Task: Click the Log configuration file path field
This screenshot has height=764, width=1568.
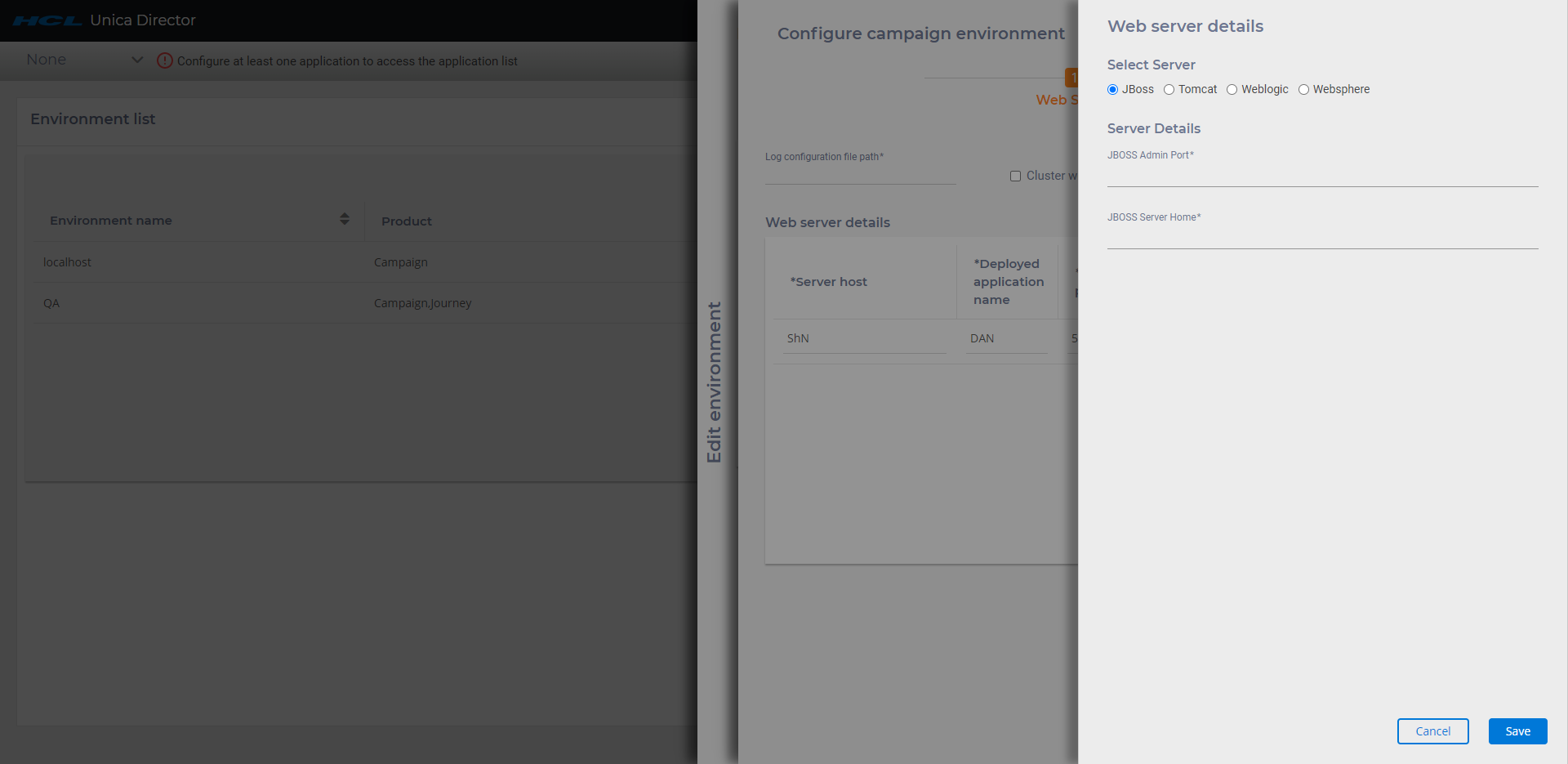Action: pos(860,174)
